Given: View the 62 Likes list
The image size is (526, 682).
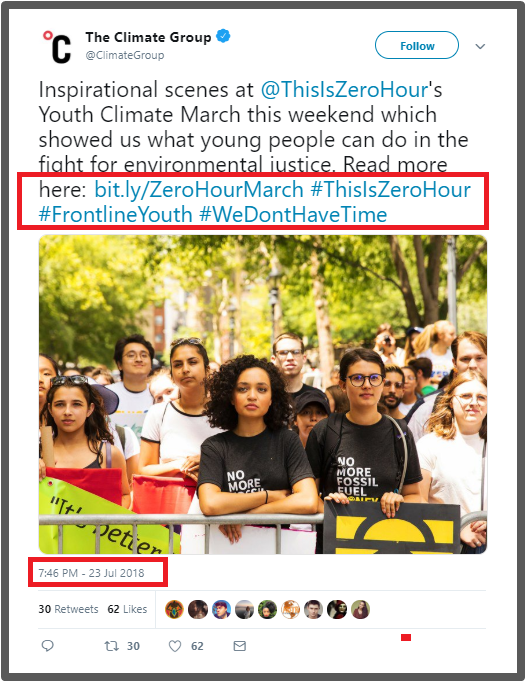Looking at the screenshot, I should 127,609.
